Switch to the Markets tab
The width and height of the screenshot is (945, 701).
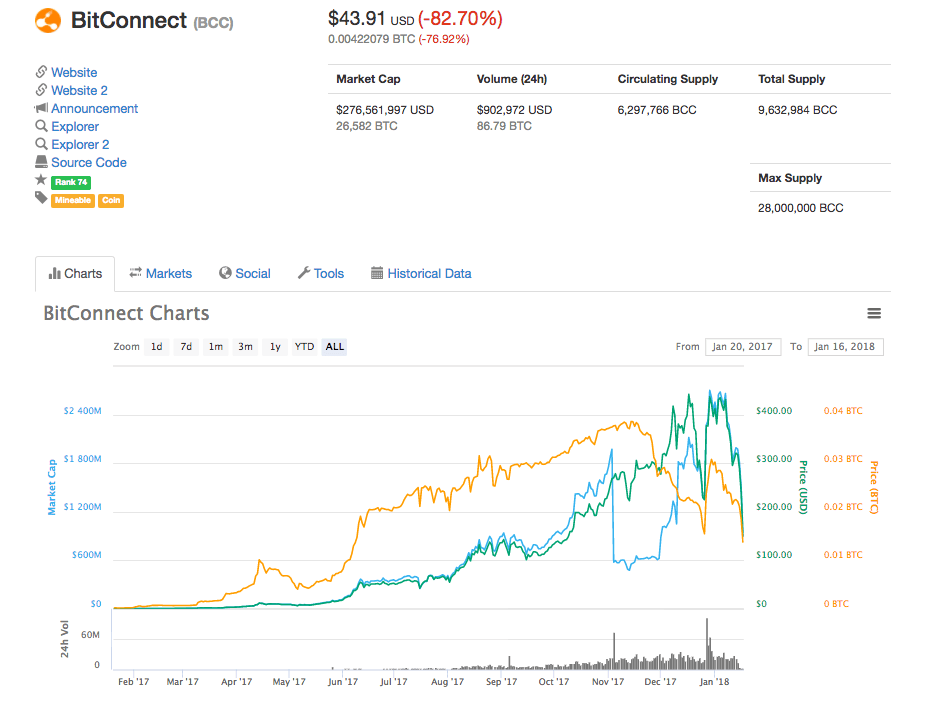coord(160,274)
